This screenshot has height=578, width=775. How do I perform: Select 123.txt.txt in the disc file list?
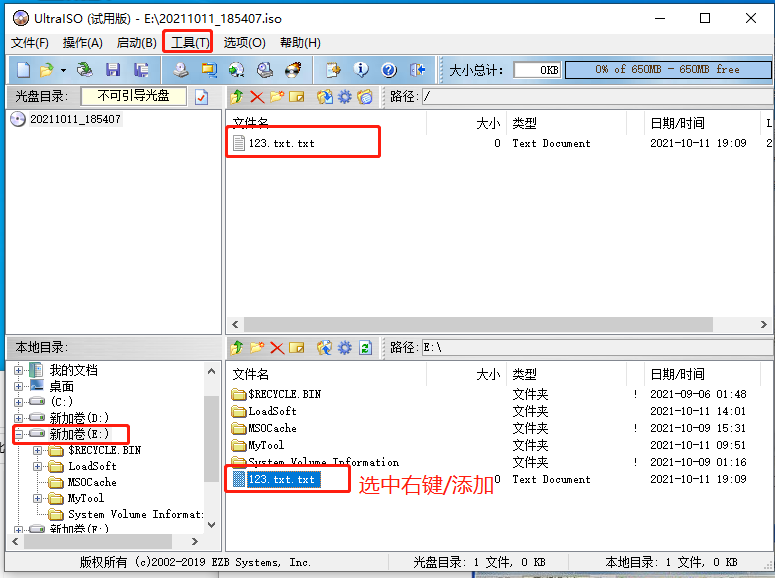point(281,143)
